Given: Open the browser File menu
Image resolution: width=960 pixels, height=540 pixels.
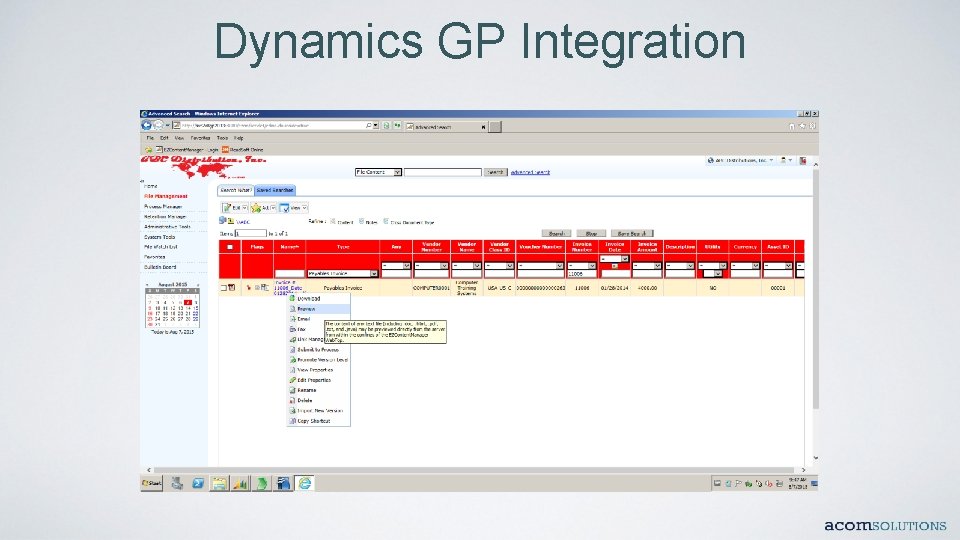Looking at the screenshot, I should (x=150, y=138).
